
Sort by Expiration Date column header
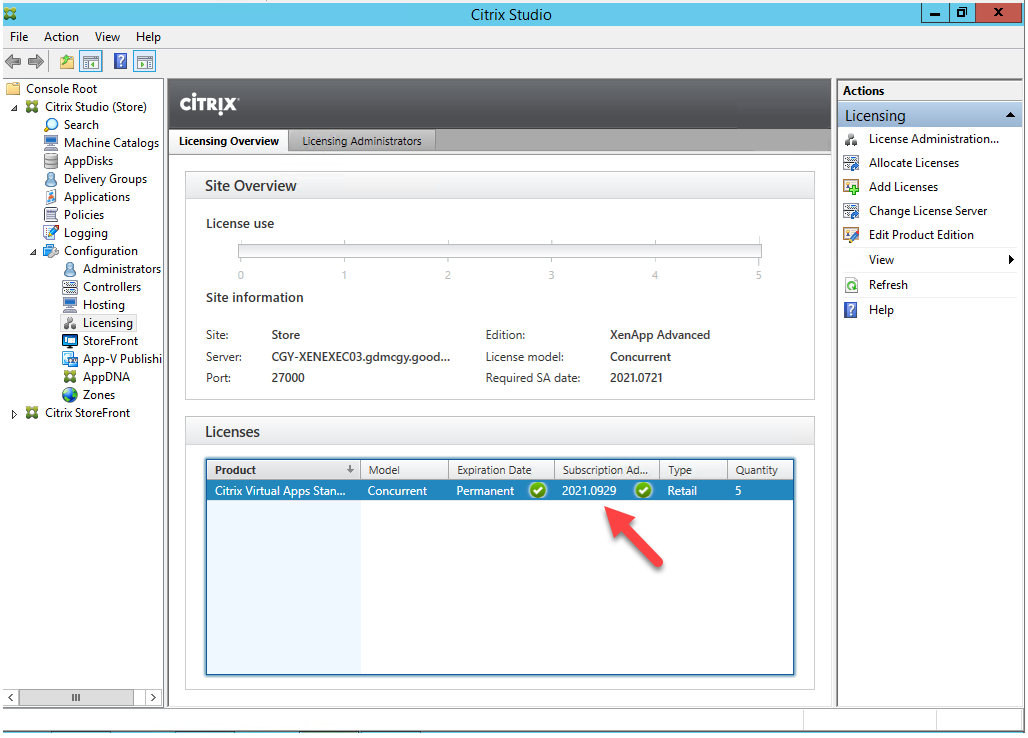coord(501,470)
